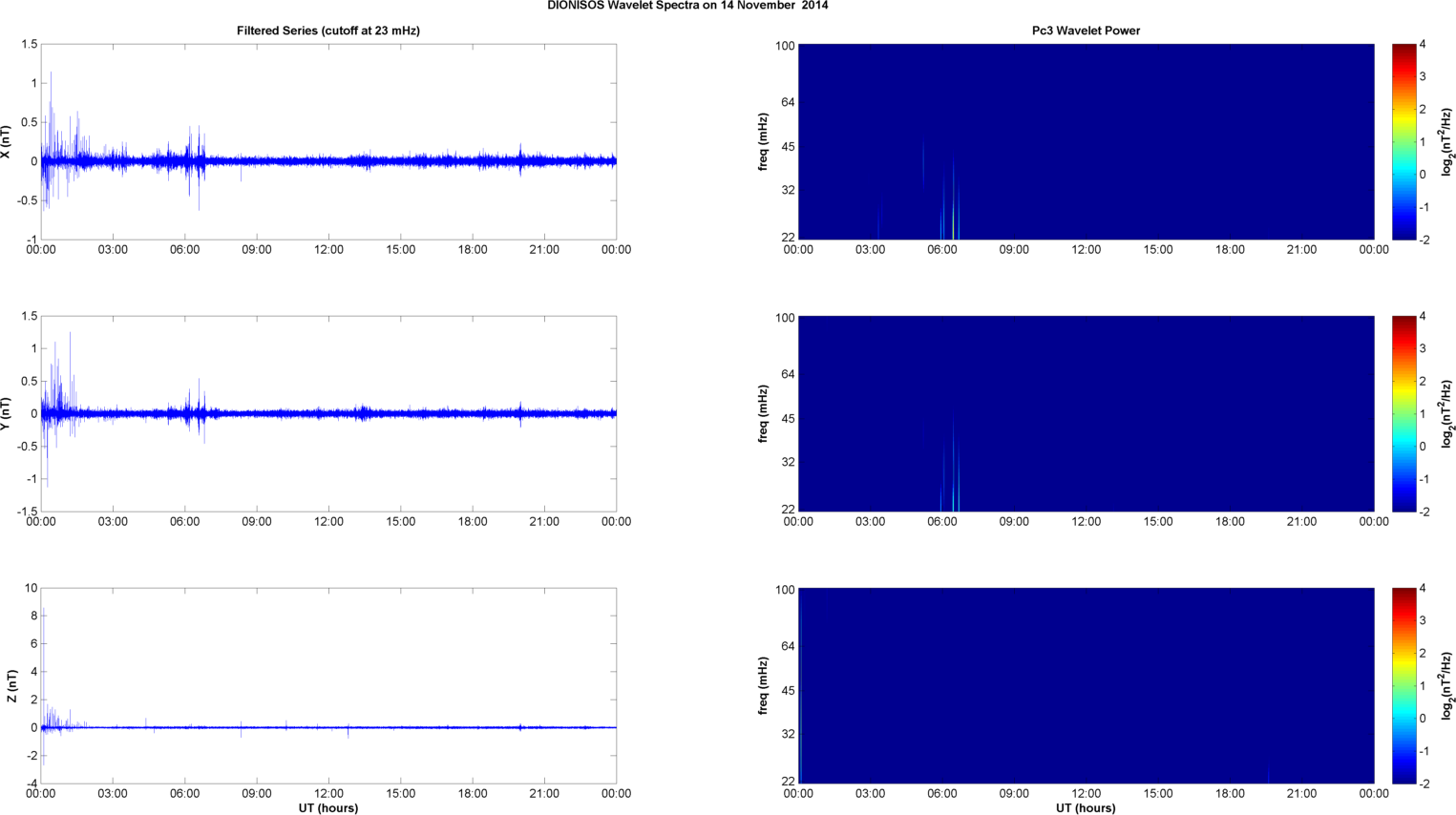Pick the colorbar beside the middle spectrogram

[x=1403, y=413]
